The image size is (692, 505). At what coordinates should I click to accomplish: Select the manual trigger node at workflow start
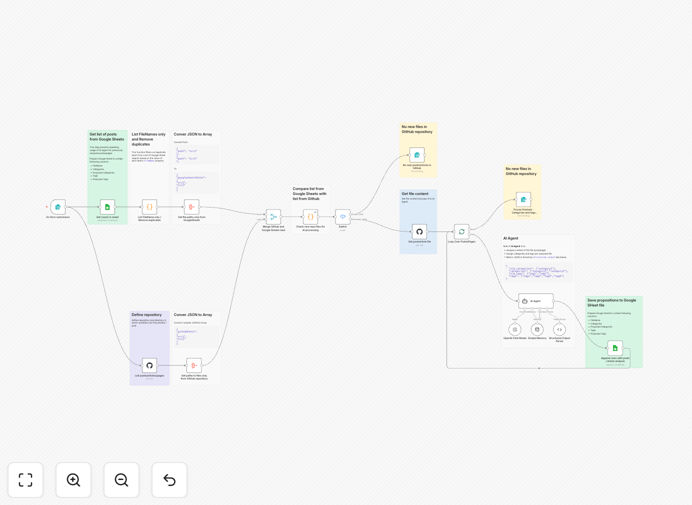(x=58, y=207)
